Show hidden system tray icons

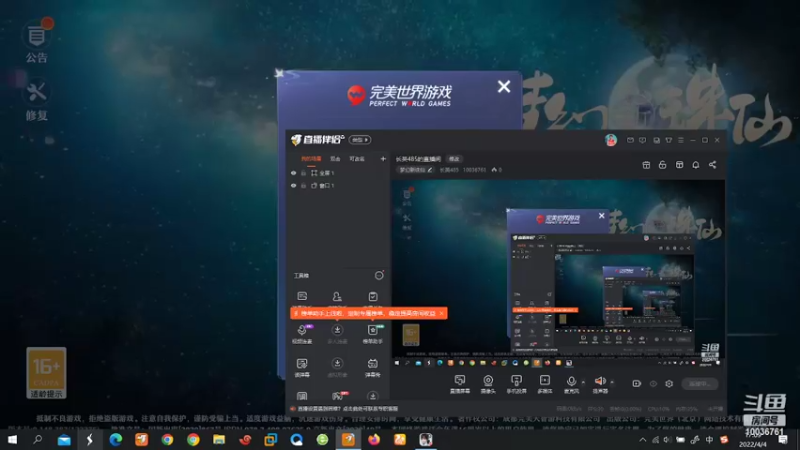pyautogui.click(x=642, y=440)
